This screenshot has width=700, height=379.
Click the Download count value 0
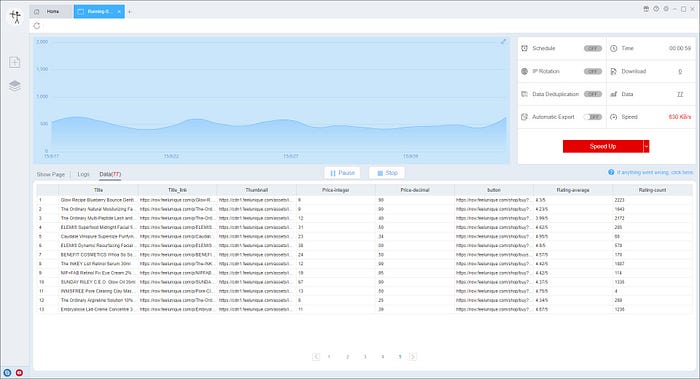(x=680, y=71)
